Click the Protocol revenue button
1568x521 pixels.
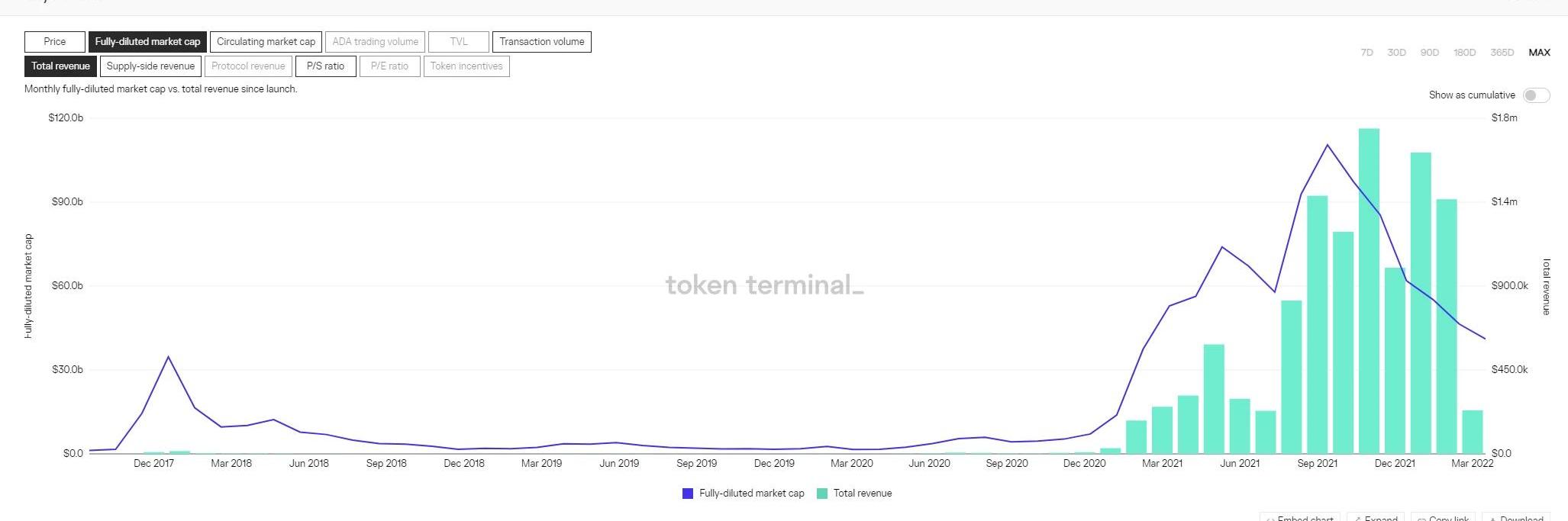coord(248,66)
